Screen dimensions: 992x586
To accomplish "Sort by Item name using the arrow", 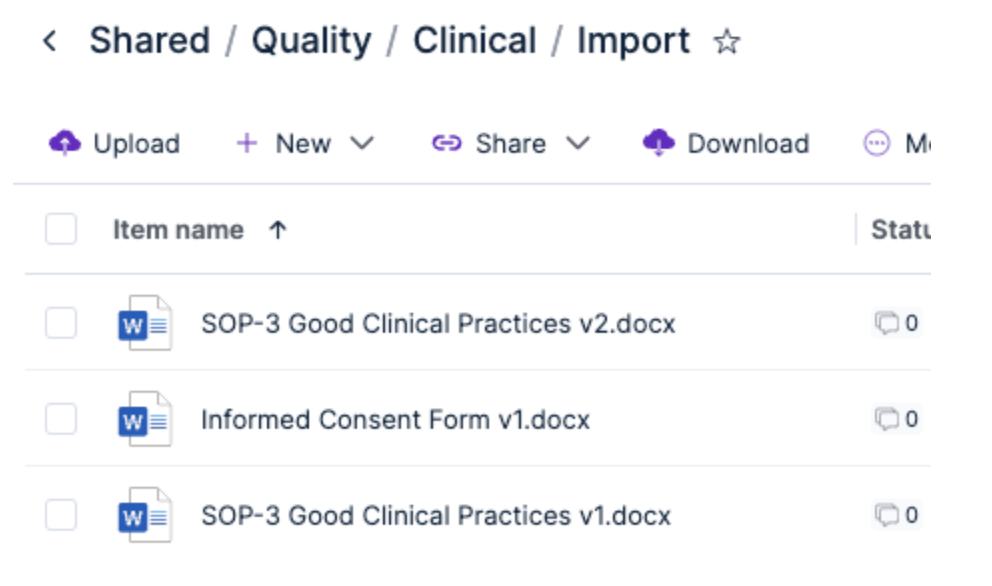I will 278,230.
